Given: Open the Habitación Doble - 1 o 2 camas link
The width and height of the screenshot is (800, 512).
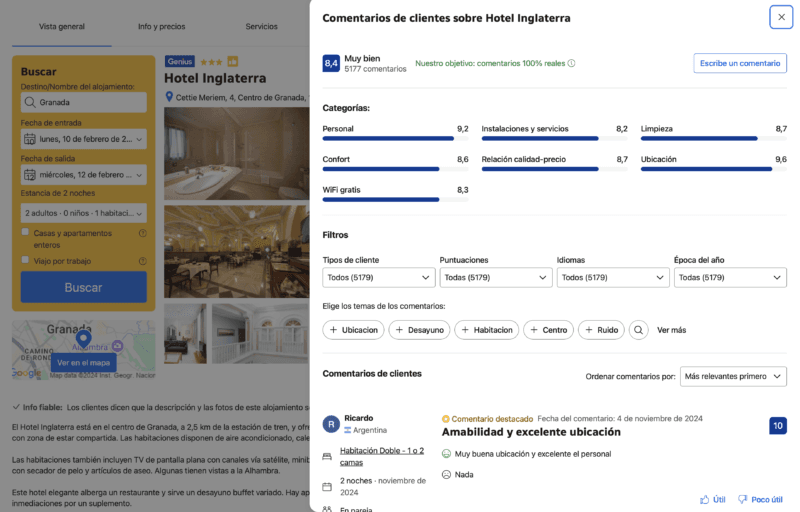Looking at the screenshot, I should click(x=382, y=456).
